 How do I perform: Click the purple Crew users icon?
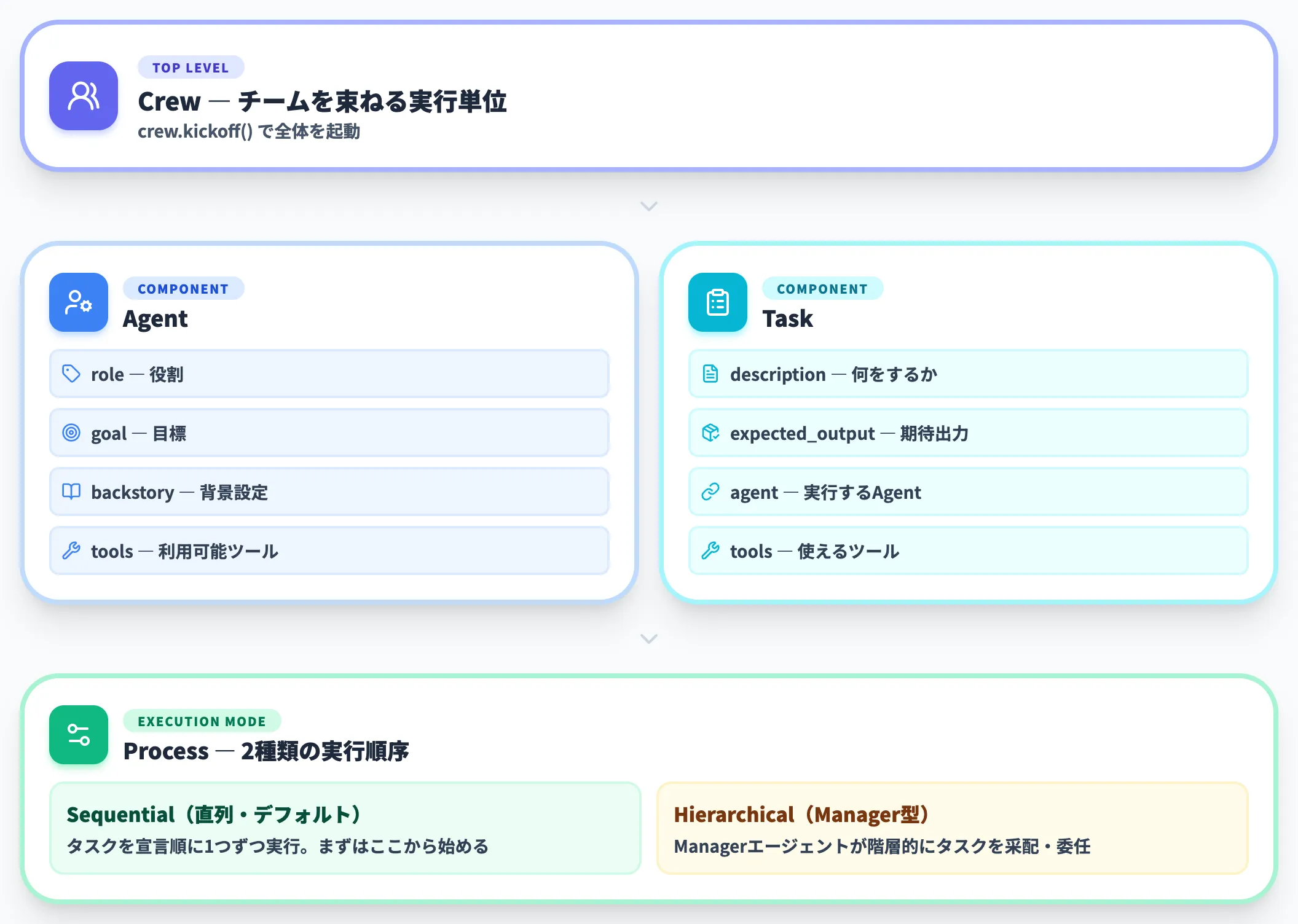84,96
